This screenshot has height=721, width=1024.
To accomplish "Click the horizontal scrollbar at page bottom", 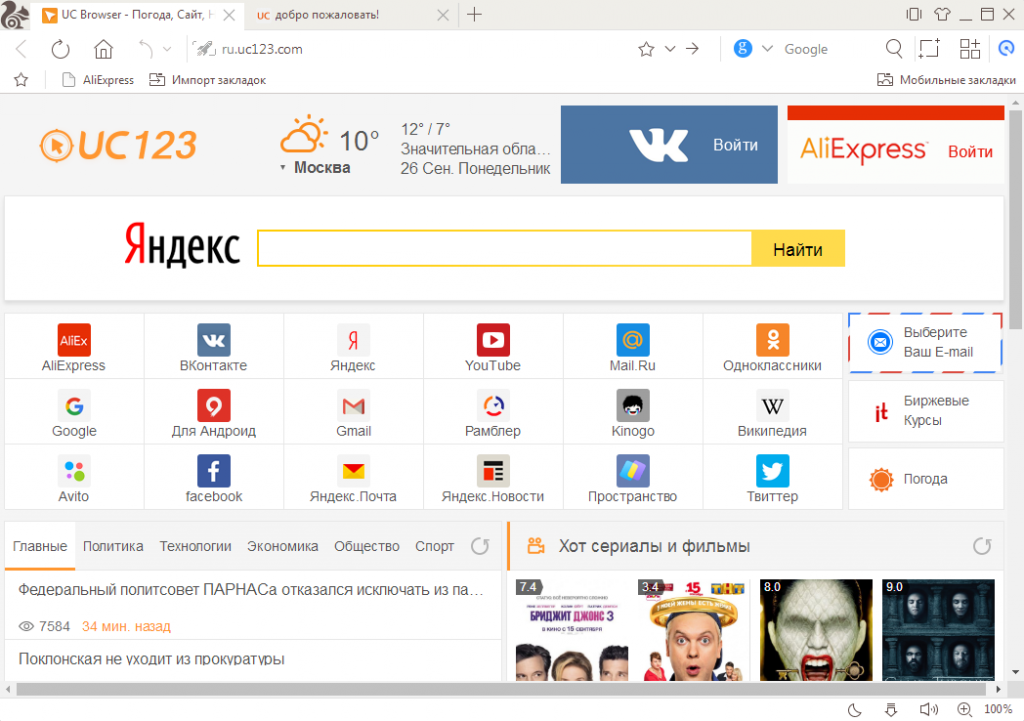I will click(501, 689).
